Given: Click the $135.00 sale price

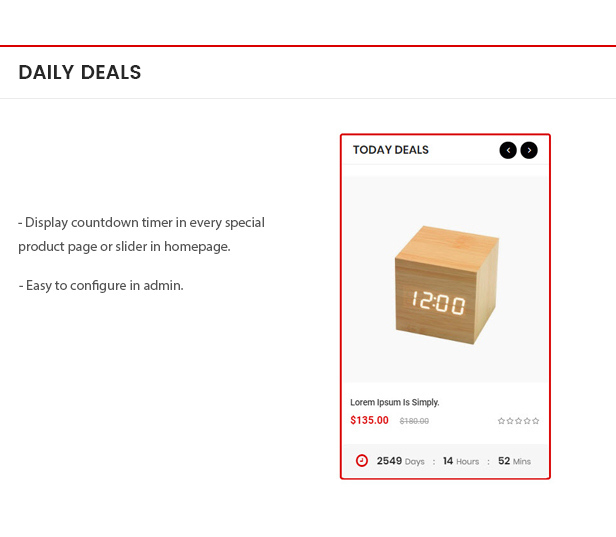Looking at the screenshot, I should [369, 420].
